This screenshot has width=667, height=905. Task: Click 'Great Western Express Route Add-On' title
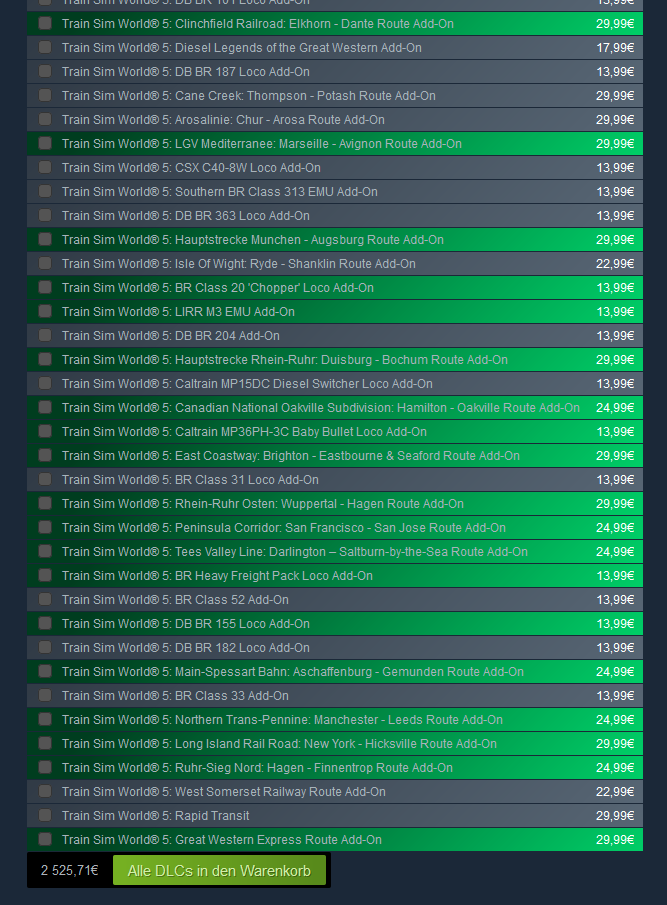tap(222, 840)
